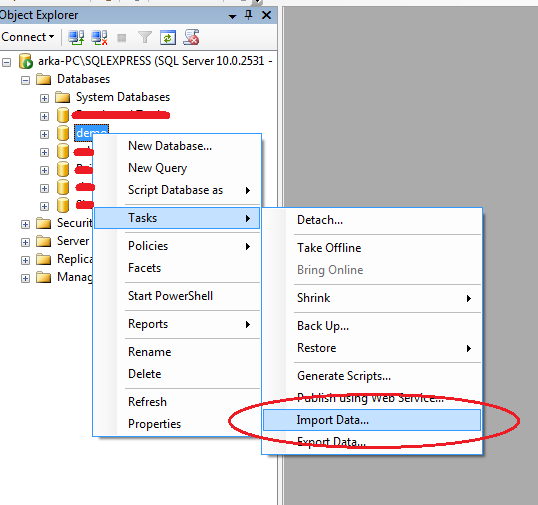This screenshot has height=505, width=538.
Task: Select the demo database tree item
Action: click(x=92, y=133)
